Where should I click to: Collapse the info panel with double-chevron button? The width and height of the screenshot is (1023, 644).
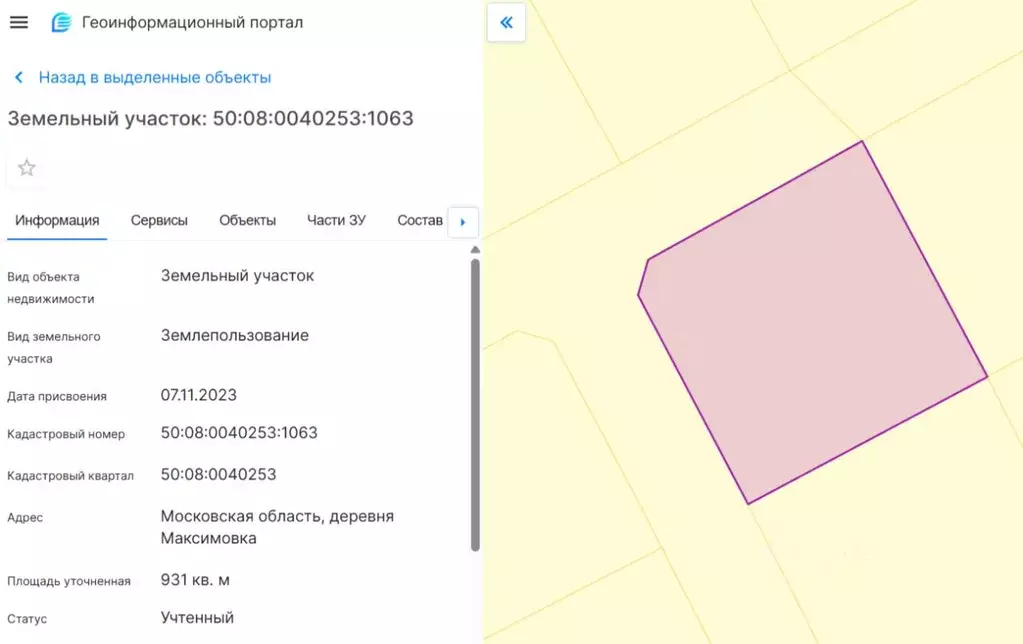506,22
